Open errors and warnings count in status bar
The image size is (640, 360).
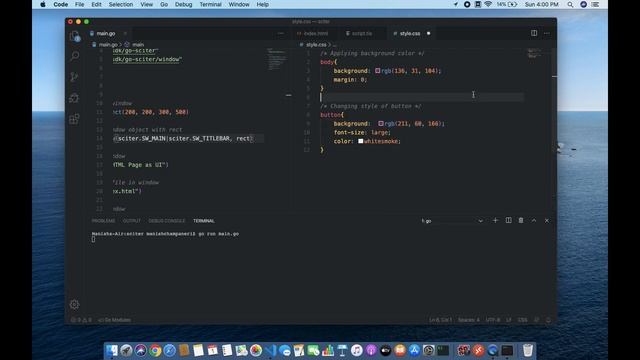point(81,320)
